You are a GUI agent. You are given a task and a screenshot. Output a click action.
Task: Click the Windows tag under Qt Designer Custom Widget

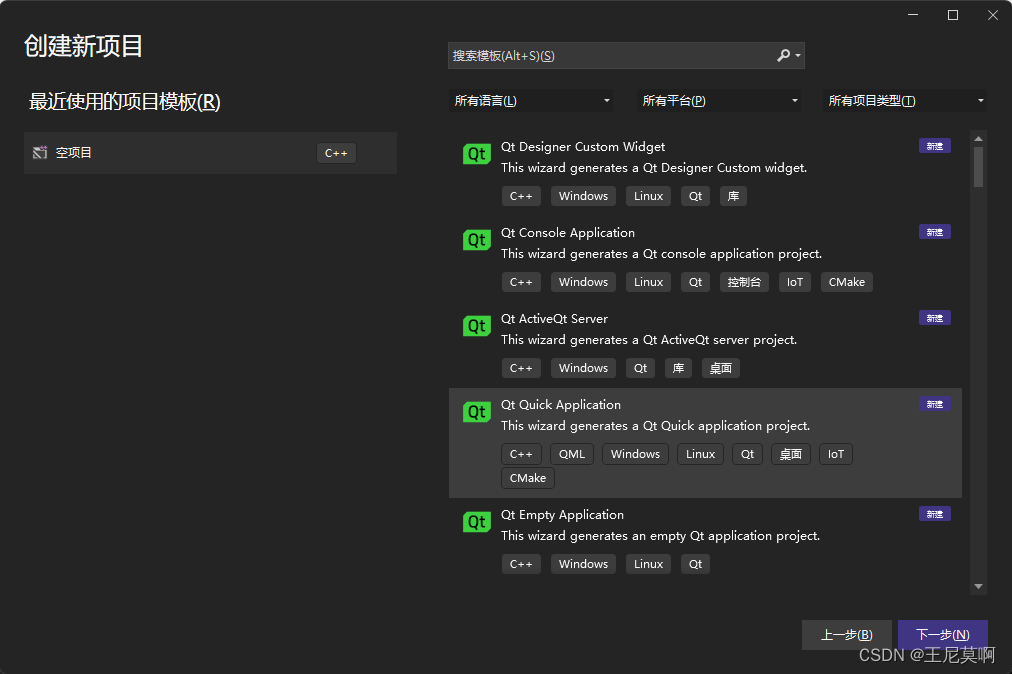583,196
